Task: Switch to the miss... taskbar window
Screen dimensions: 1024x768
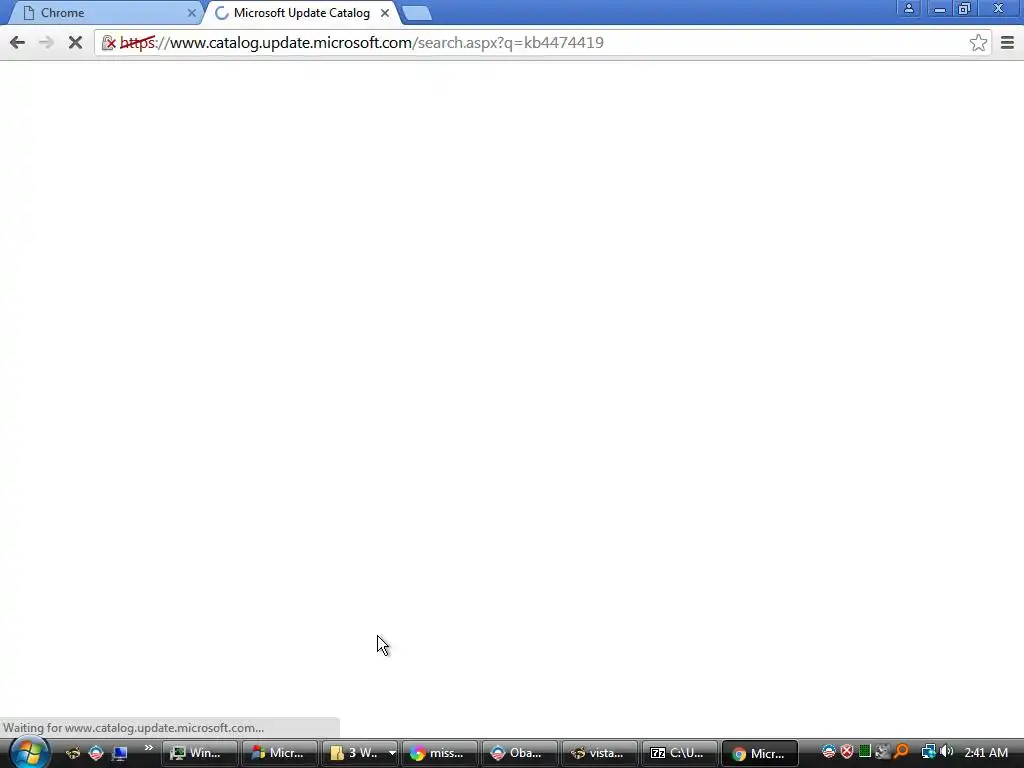Action: click(x=440, y=753)
